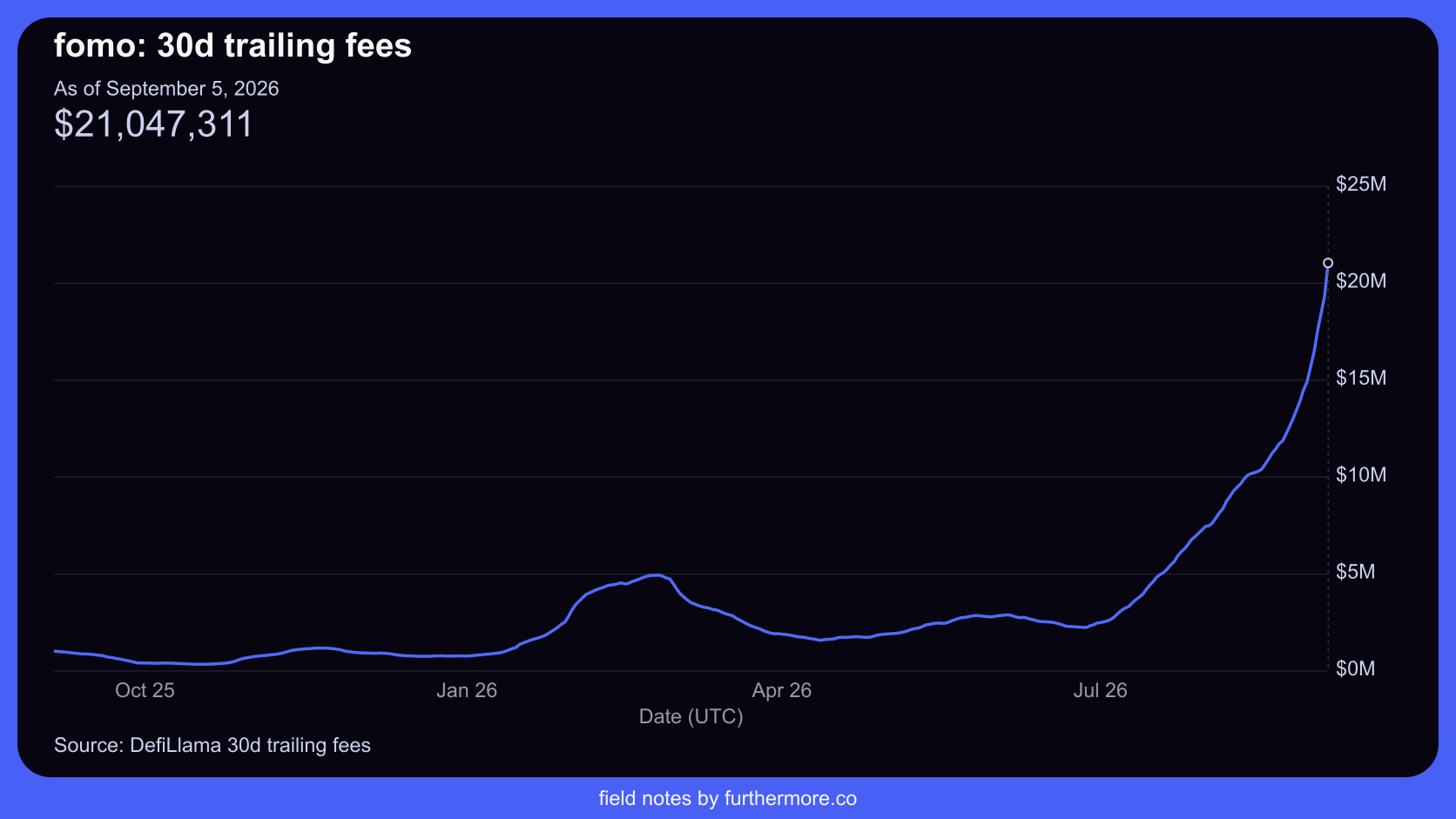Click the chart title 'fomo: 30d trailing fees'
This screenshot has height=819, width=1456.
pyautogui.click(x=233, y=45)
